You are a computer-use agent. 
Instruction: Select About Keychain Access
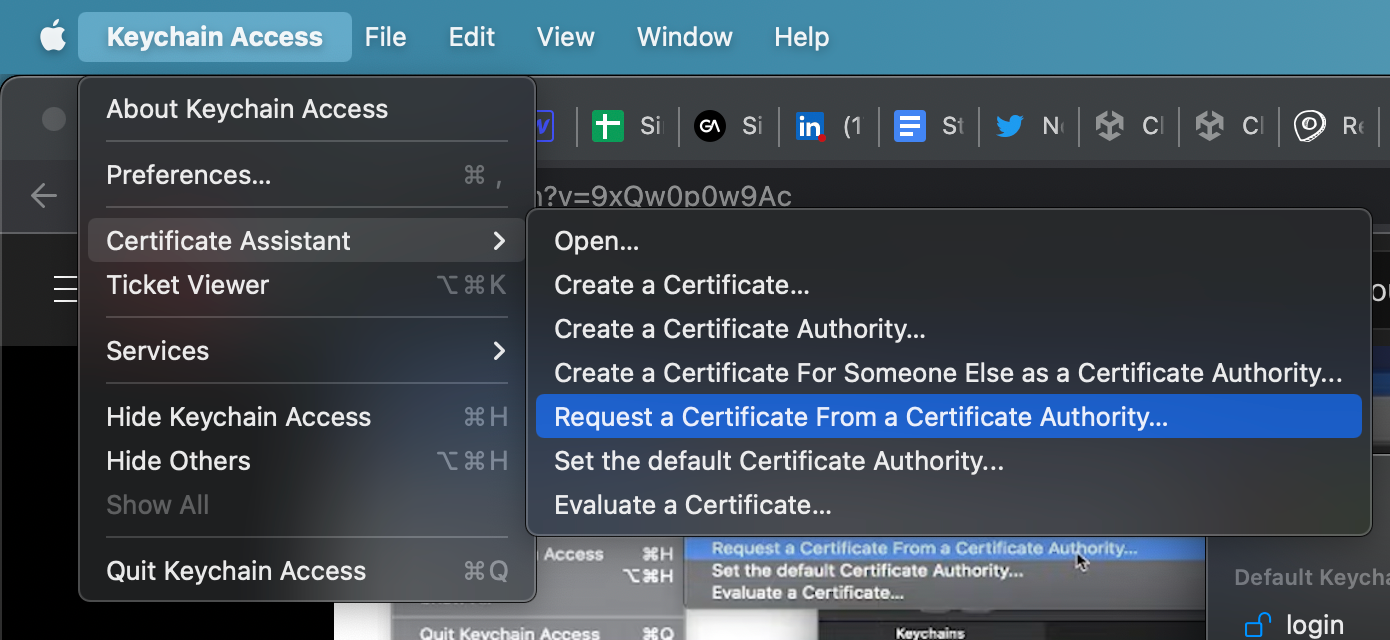pyautogui.click(x=307, y=109)
